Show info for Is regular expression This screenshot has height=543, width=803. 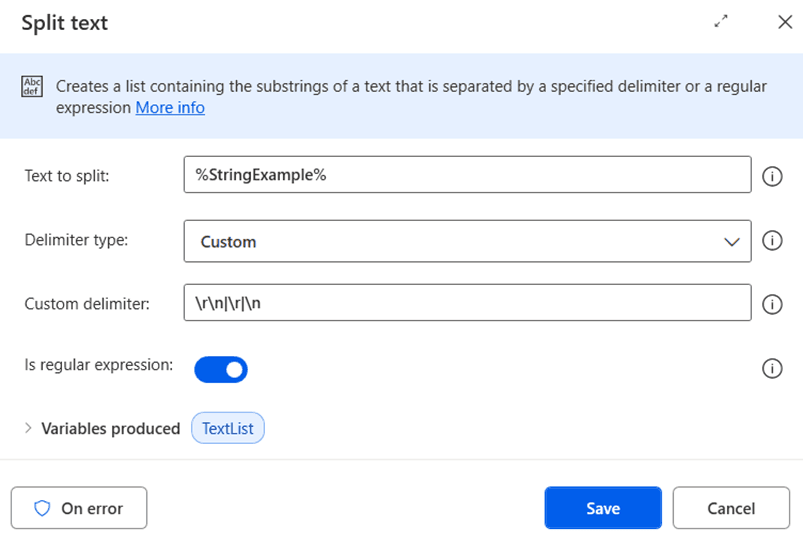tap(771, 369)
